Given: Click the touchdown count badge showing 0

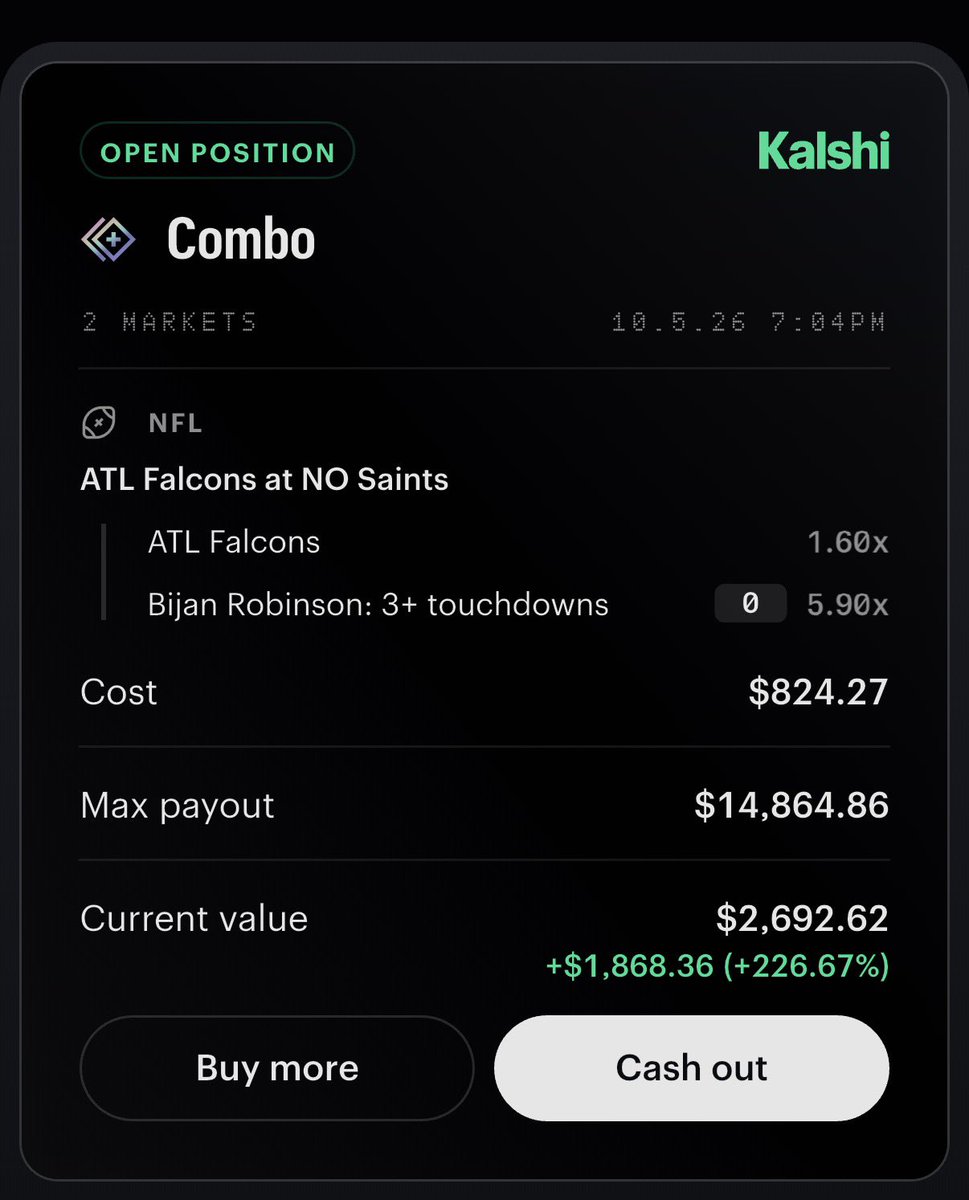Looking at the screenshot, I should (x=750, y=604).
